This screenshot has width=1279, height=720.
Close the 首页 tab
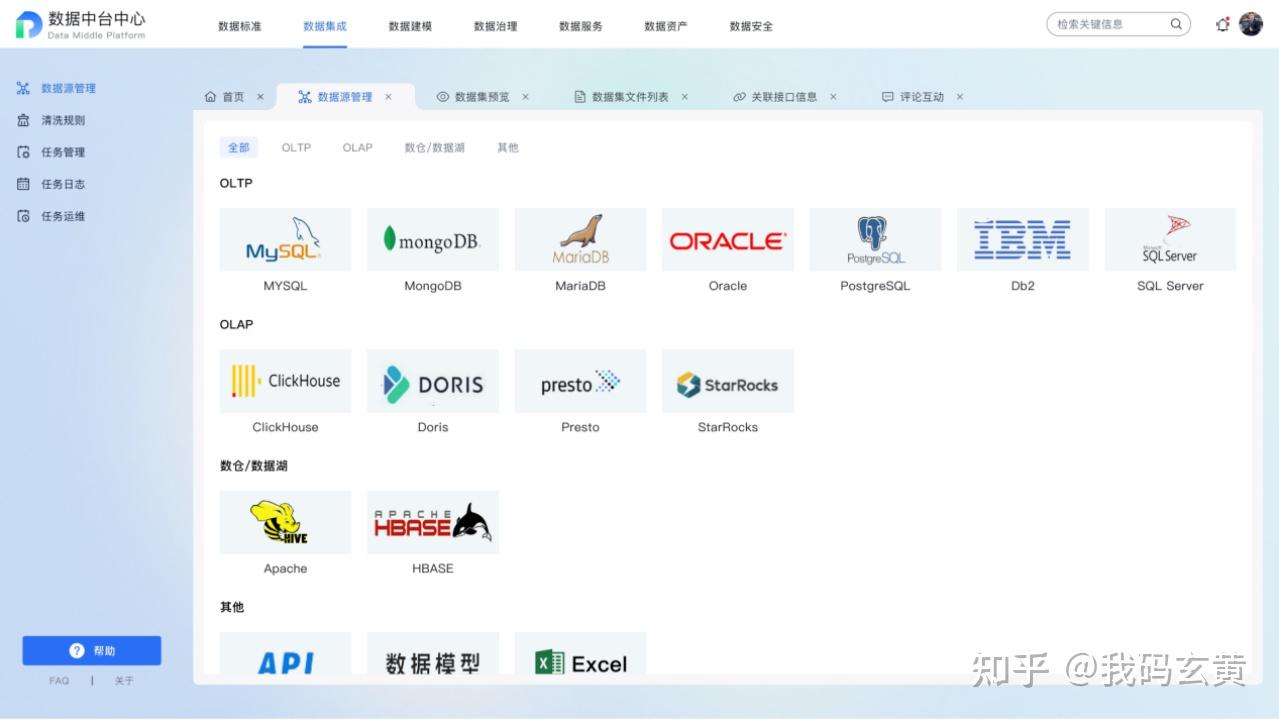(x=260, y=97)
